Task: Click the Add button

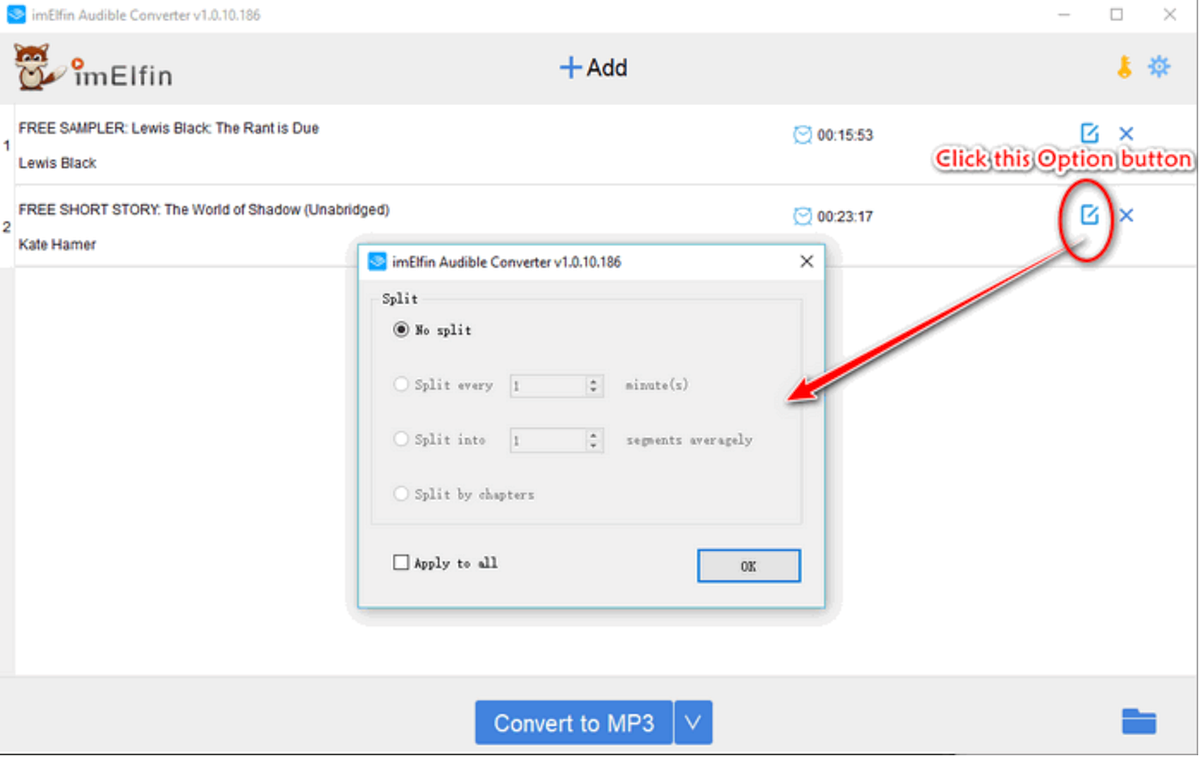Action: tap(593, 68)
